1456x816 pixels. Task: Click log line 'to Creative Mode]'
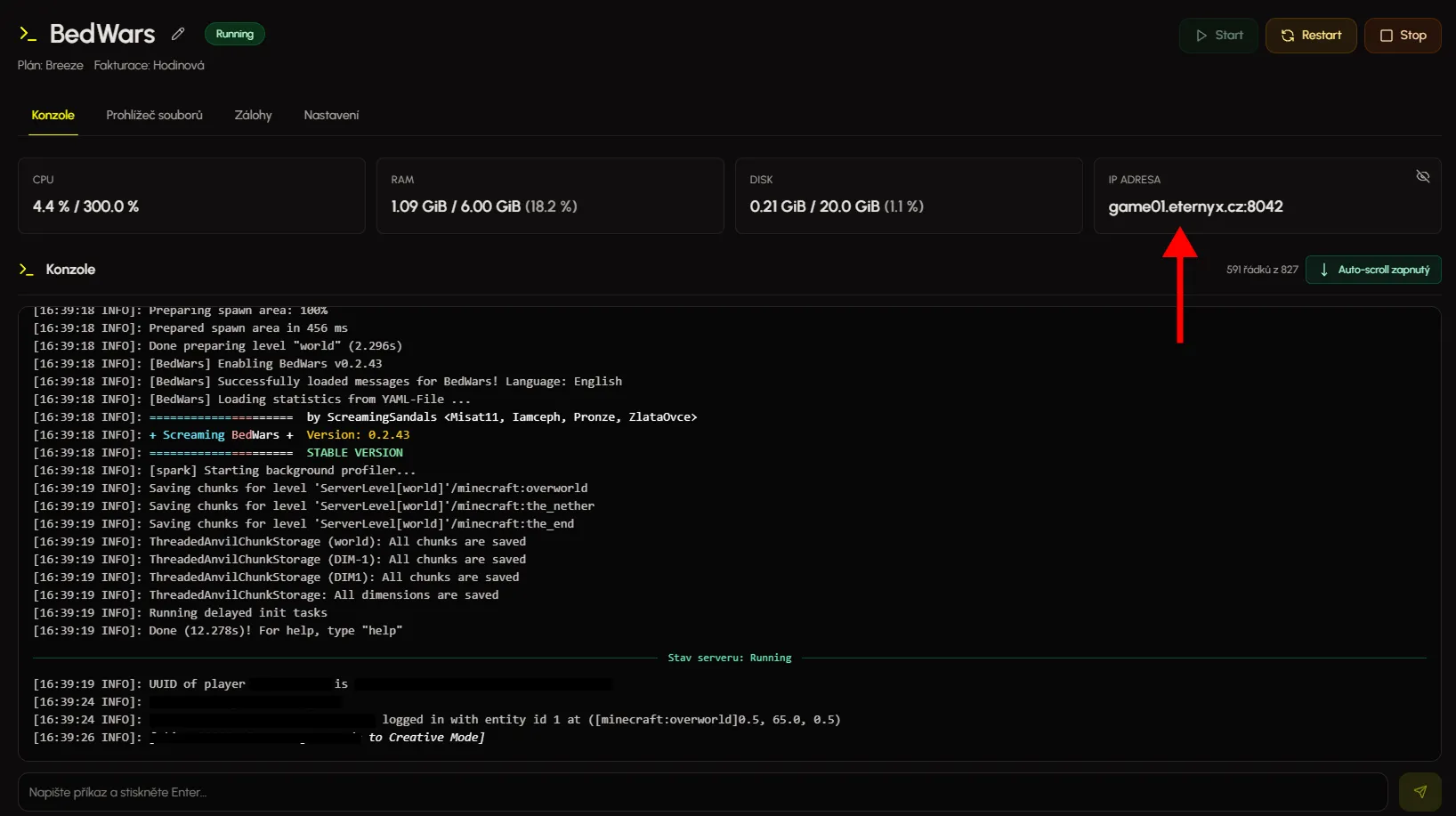[x=259, y=738]
